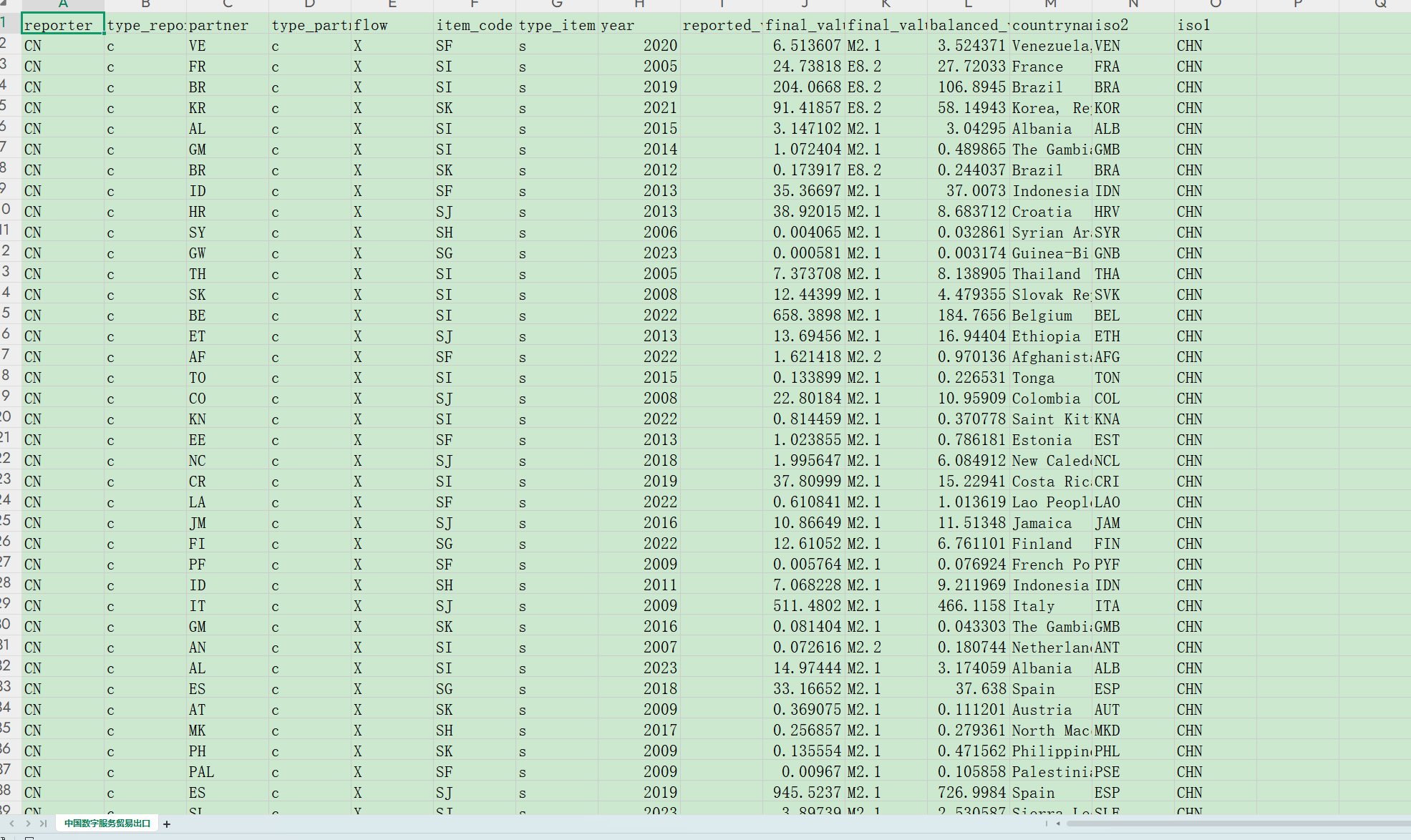The width and height of the screenshot is (1411, 840).
Task: Click the last sheet navigation arrow
Action: (x=43, y=824)
